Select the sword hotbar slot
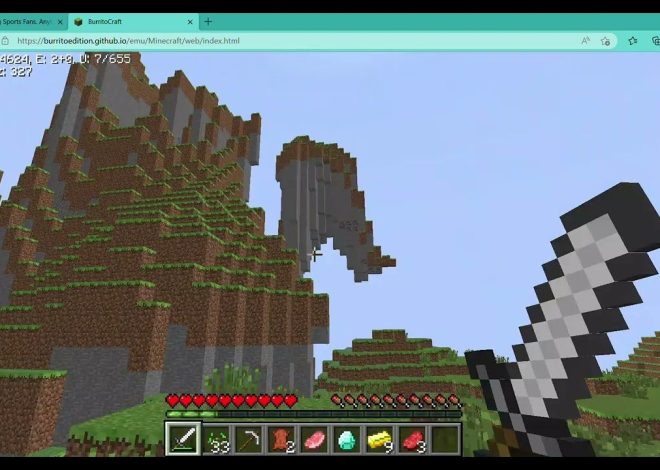This screenshot has height=470, width=660. (x=184, y=439)
